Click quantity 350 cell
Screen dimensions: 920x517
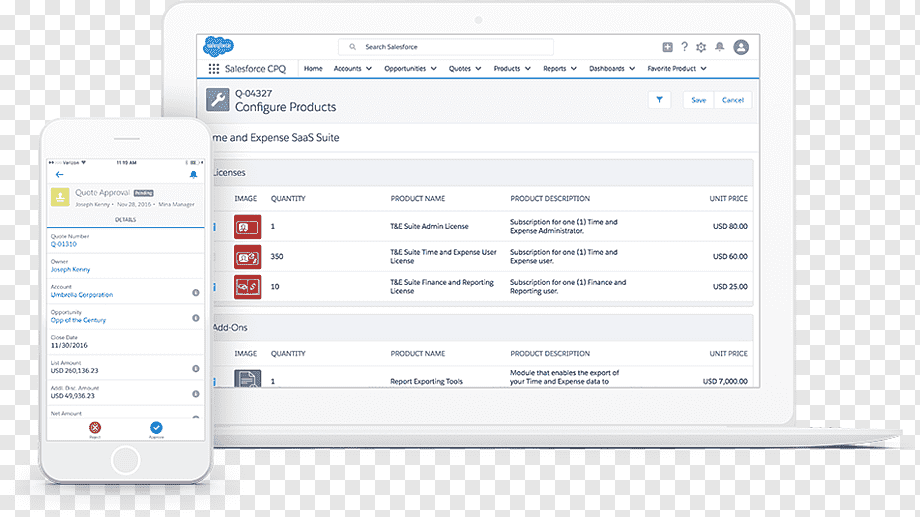click(x=277, y=256)
